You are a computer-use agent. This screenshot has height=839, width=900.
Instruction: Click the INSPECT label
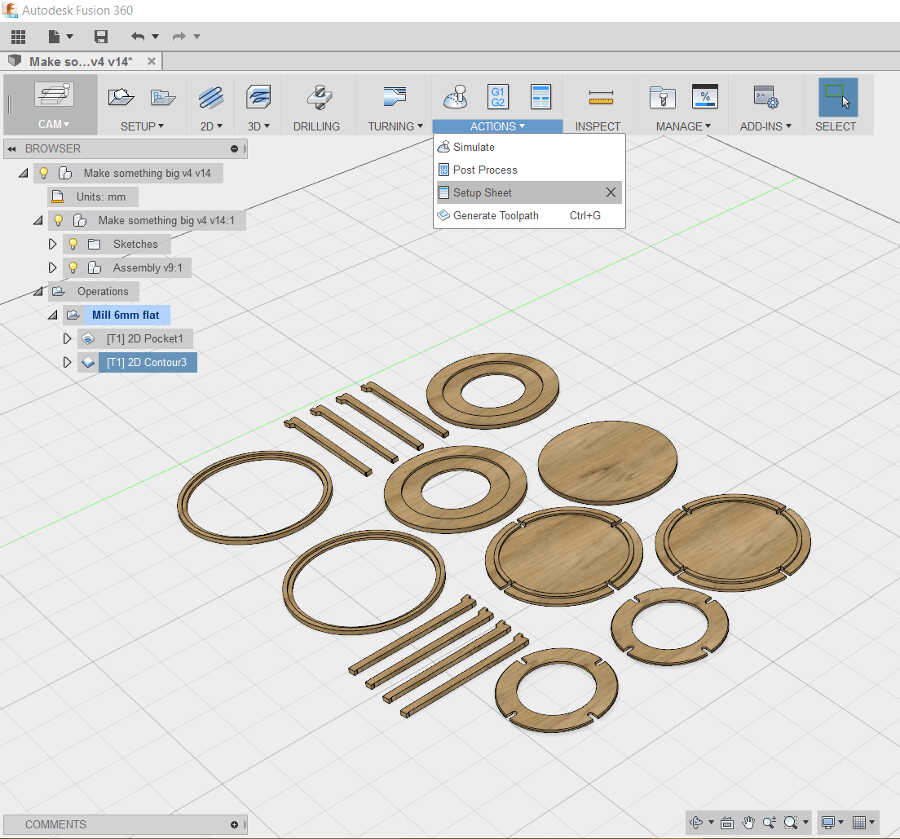pos(598,126)
